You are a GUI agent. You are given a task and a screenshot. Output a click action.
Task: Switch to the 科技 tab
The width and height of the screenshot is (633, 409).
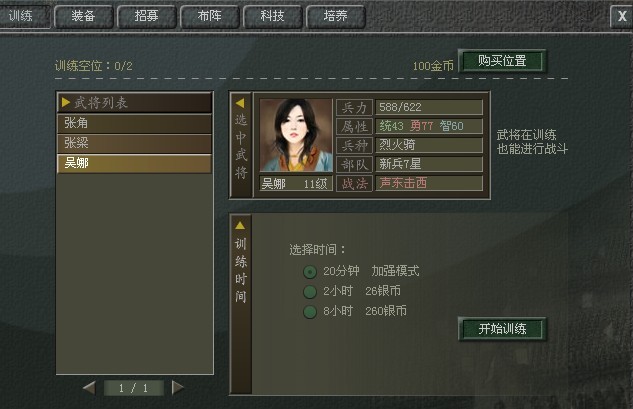click(x=272, y=16)
